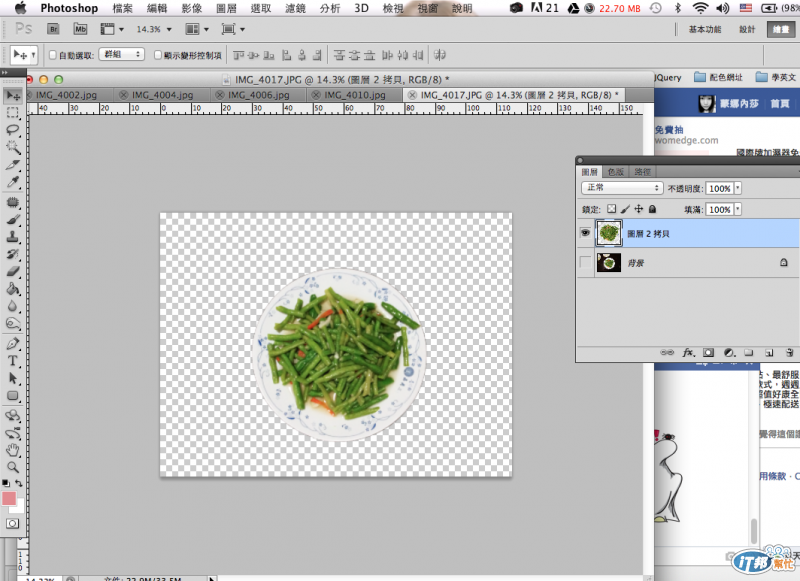The height and width of the screenshot is (581, 800).
Task: Hide the 圖層 2 拷貝 layer
Action: click(x=585, y=233)
